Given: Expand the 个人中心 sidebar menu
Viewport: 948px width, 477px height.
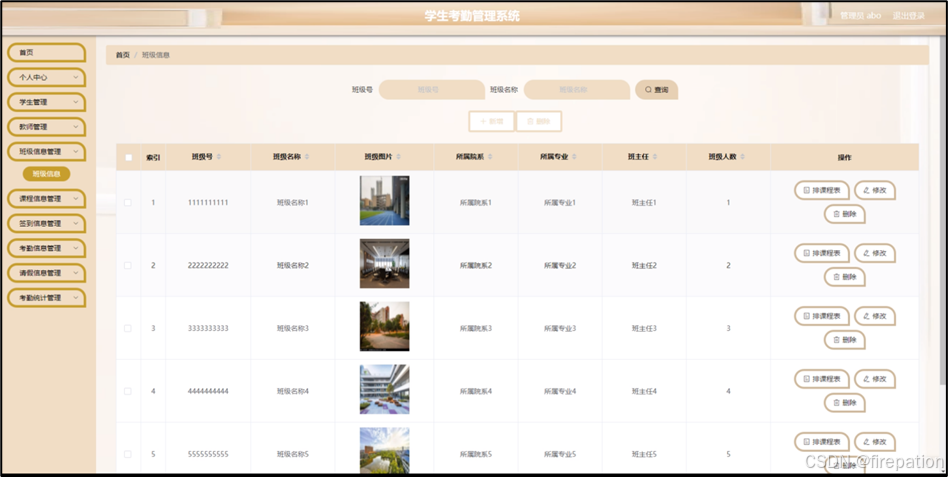Looking at the screenshot, I should click(x=47, y=77).
